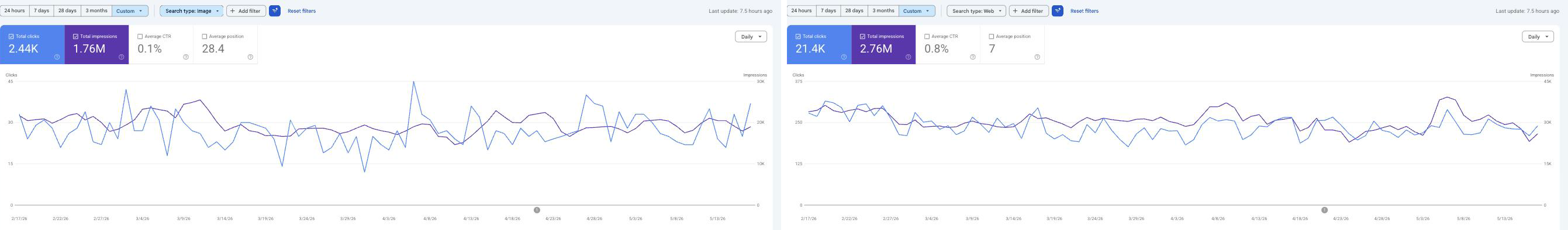Enable Average position checkbox showing 7
The height and width of the screenshot is (230, 1568).
[992, 37]
